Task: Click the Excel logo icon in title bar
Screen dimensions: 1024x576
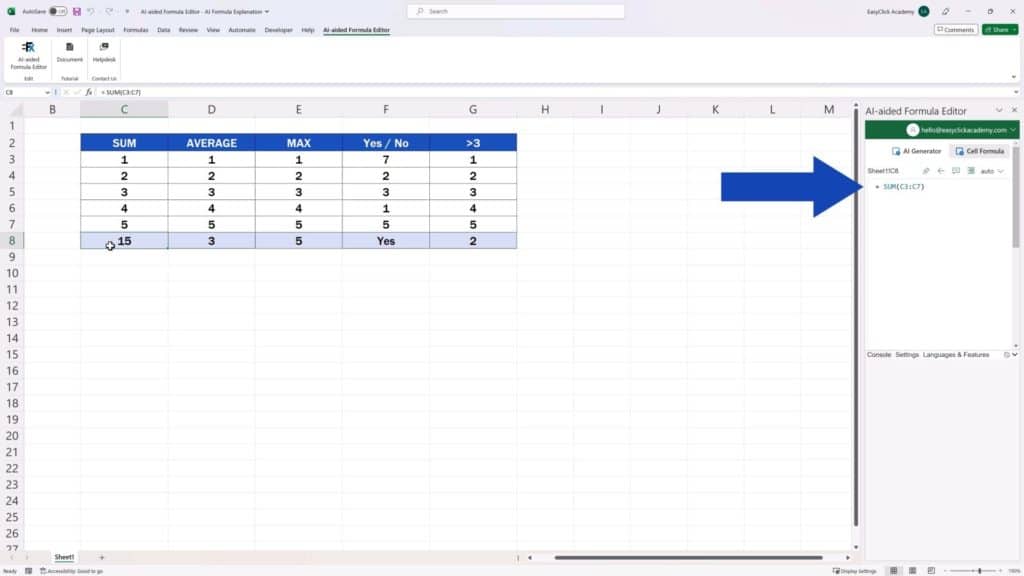Action: [x=11, y=11]
